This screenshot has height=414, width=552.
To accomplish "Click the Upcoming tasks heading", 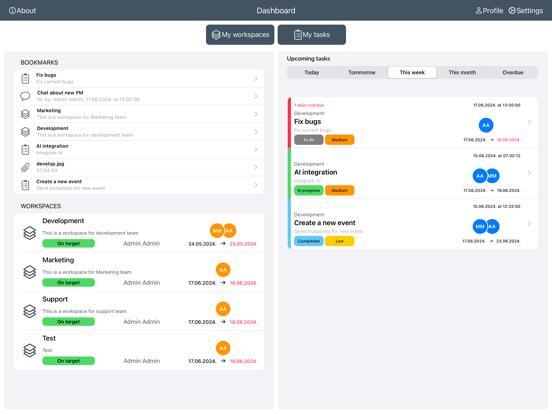I will (x=308, y=58).
